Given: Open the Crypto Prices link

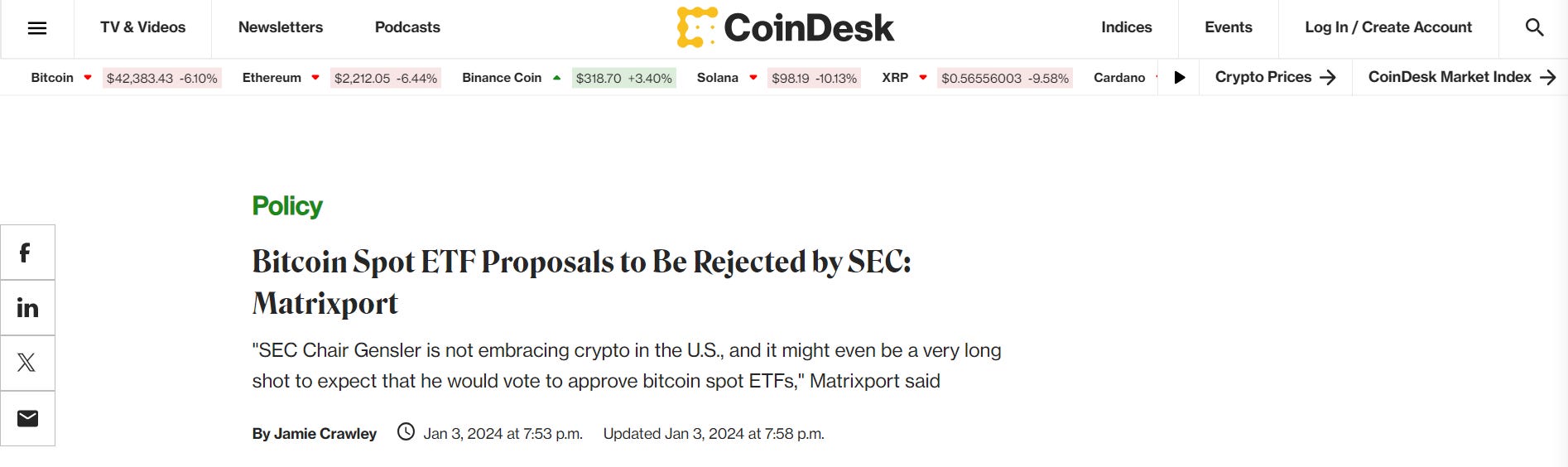Looking at the screenshot, I should [1275, 77].
